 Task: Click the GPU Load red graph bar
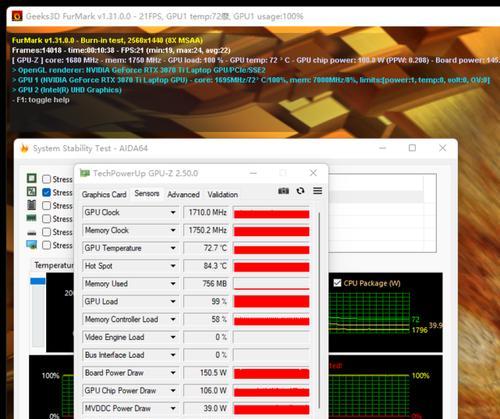tap(271, 301)
